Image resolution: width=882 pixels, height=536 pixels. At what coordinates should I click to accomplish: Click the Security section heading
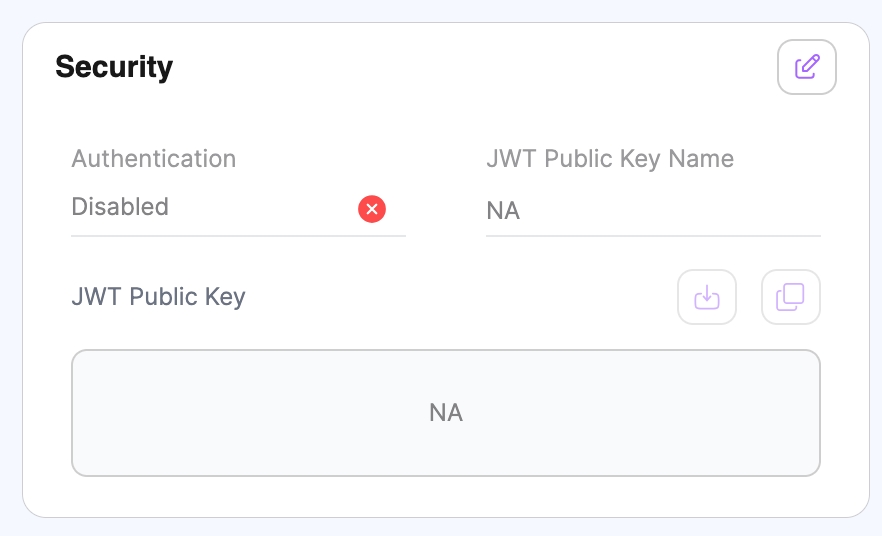click(114, 67)
